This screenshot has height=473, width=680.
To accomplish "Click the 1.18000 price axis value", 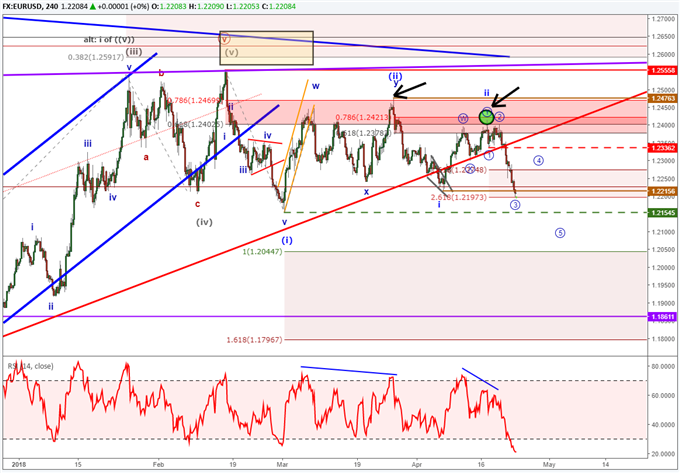I will pos(662,339).
